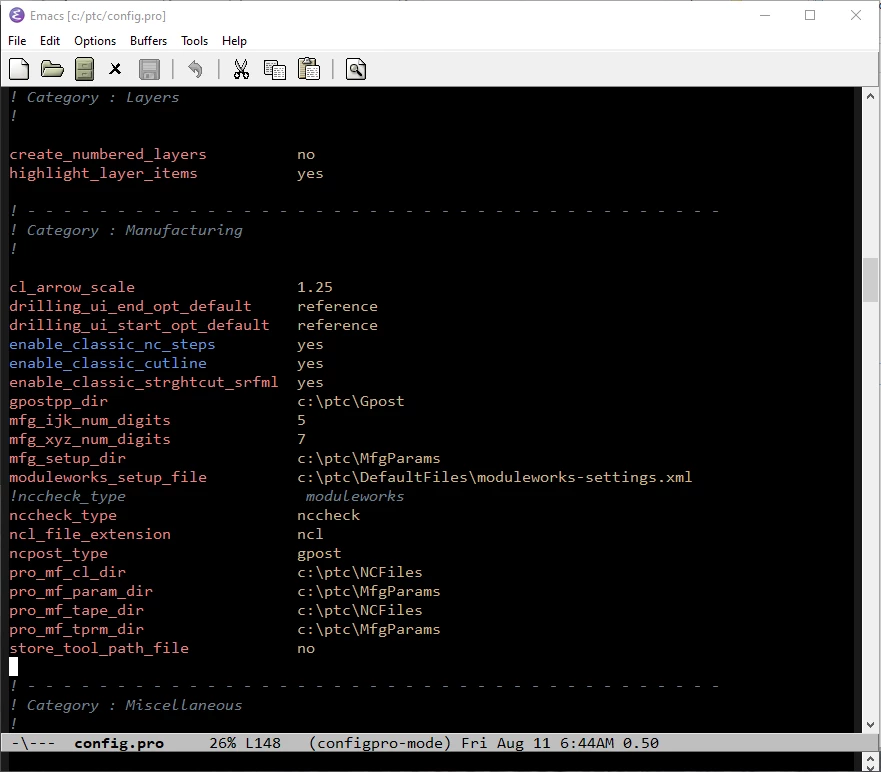This screenshot has height=772, width=881.
Task: Open the File menu
Action: tap(16, 41)
